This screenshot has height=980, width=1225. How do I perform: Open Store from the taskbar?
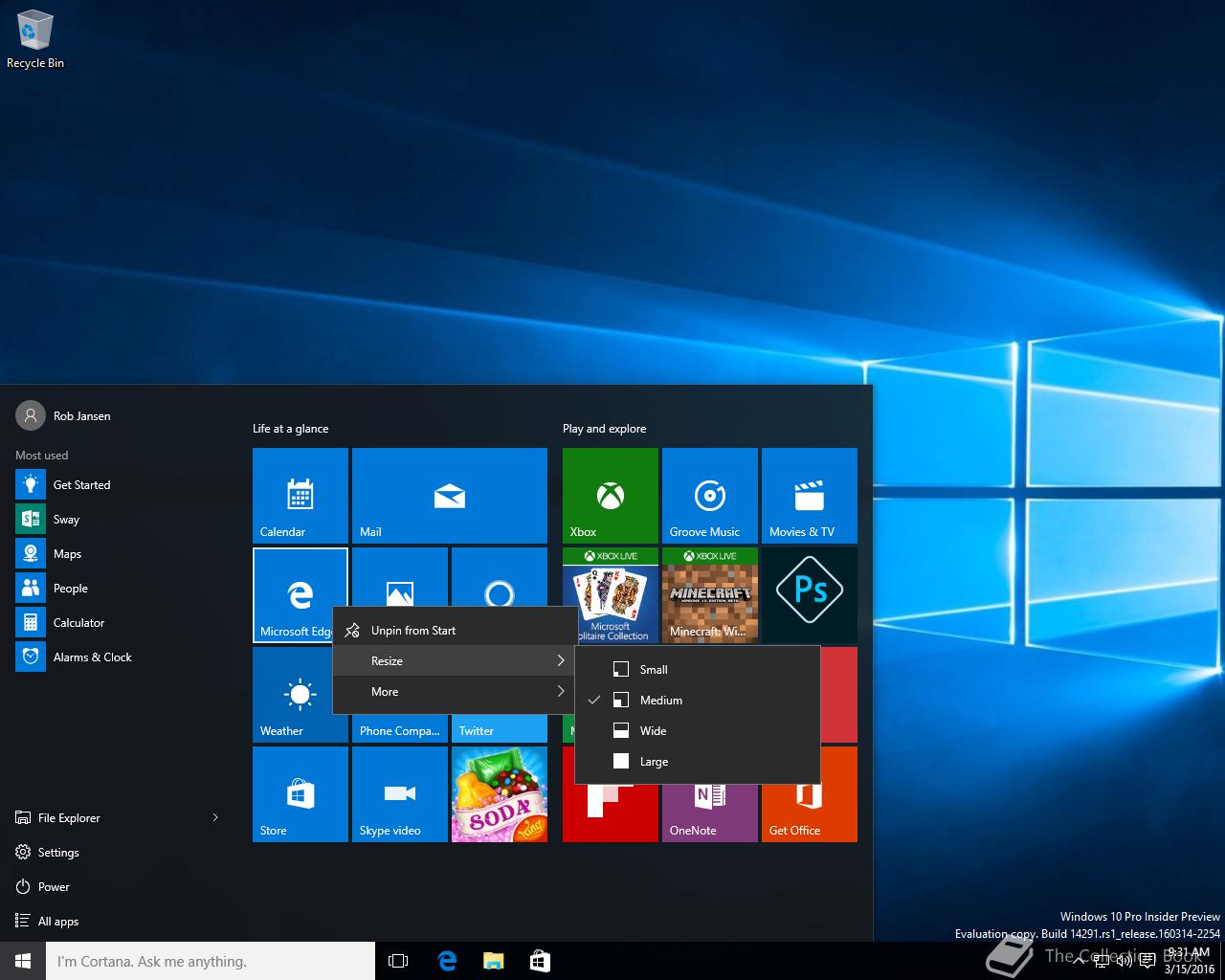[x=540, y=961]
